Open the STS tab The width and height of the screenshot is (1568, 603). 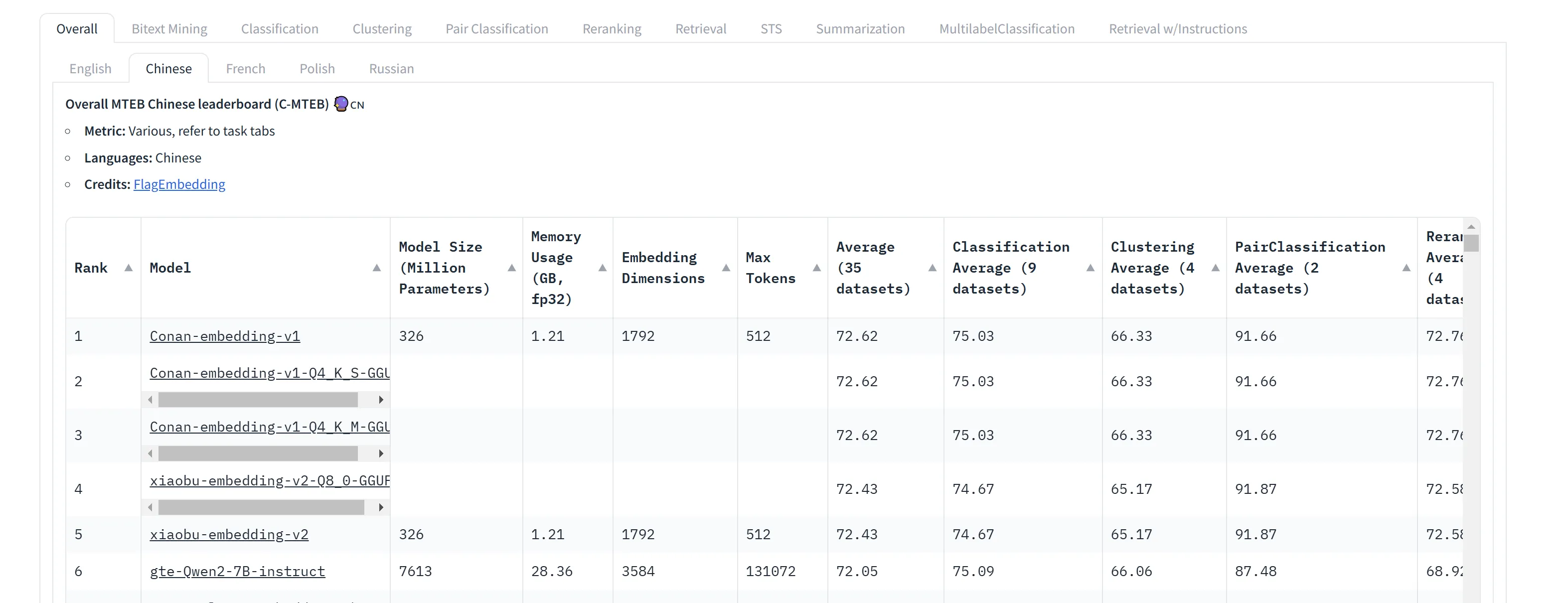pyautogui.click(x=771, y=28)
